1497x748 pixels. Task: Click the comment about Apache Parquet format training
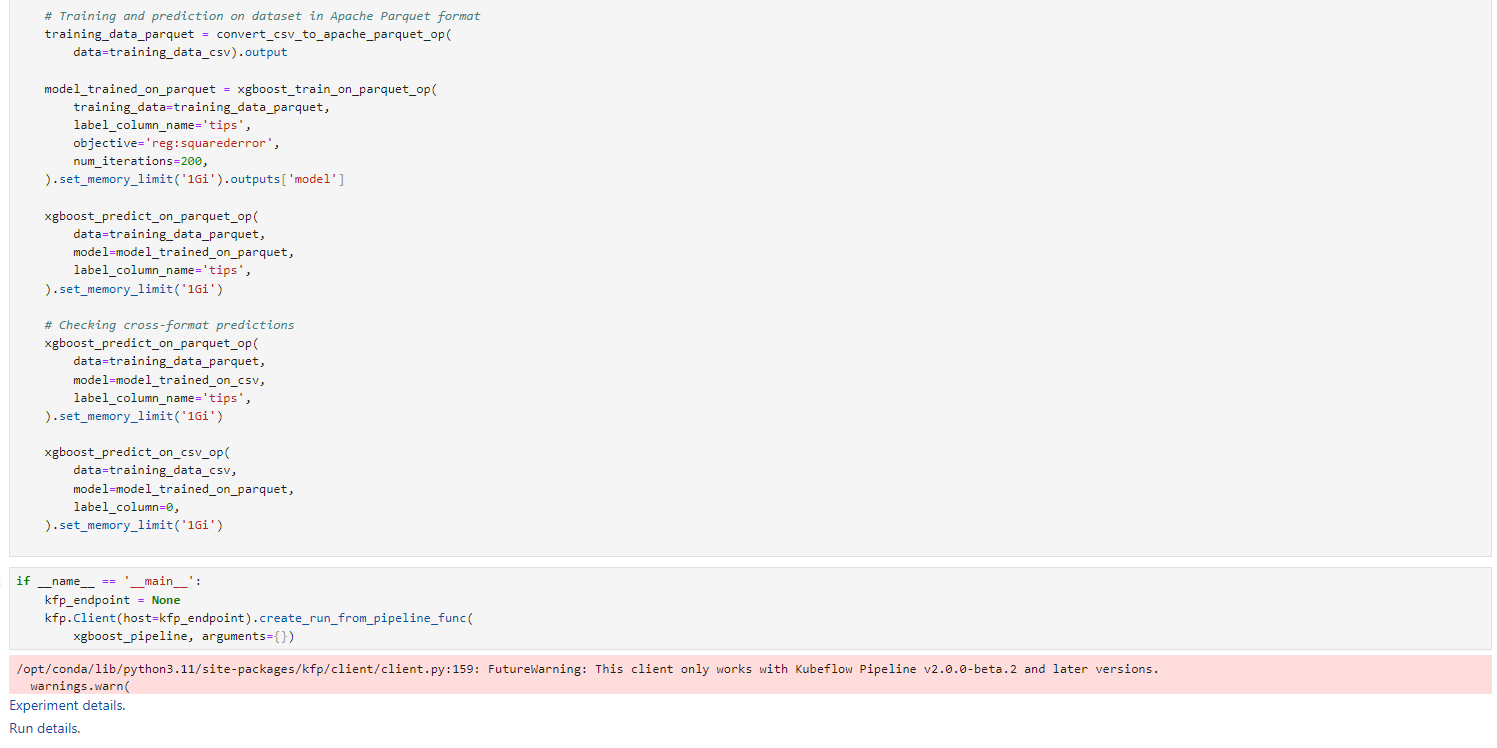coord(262,16)
